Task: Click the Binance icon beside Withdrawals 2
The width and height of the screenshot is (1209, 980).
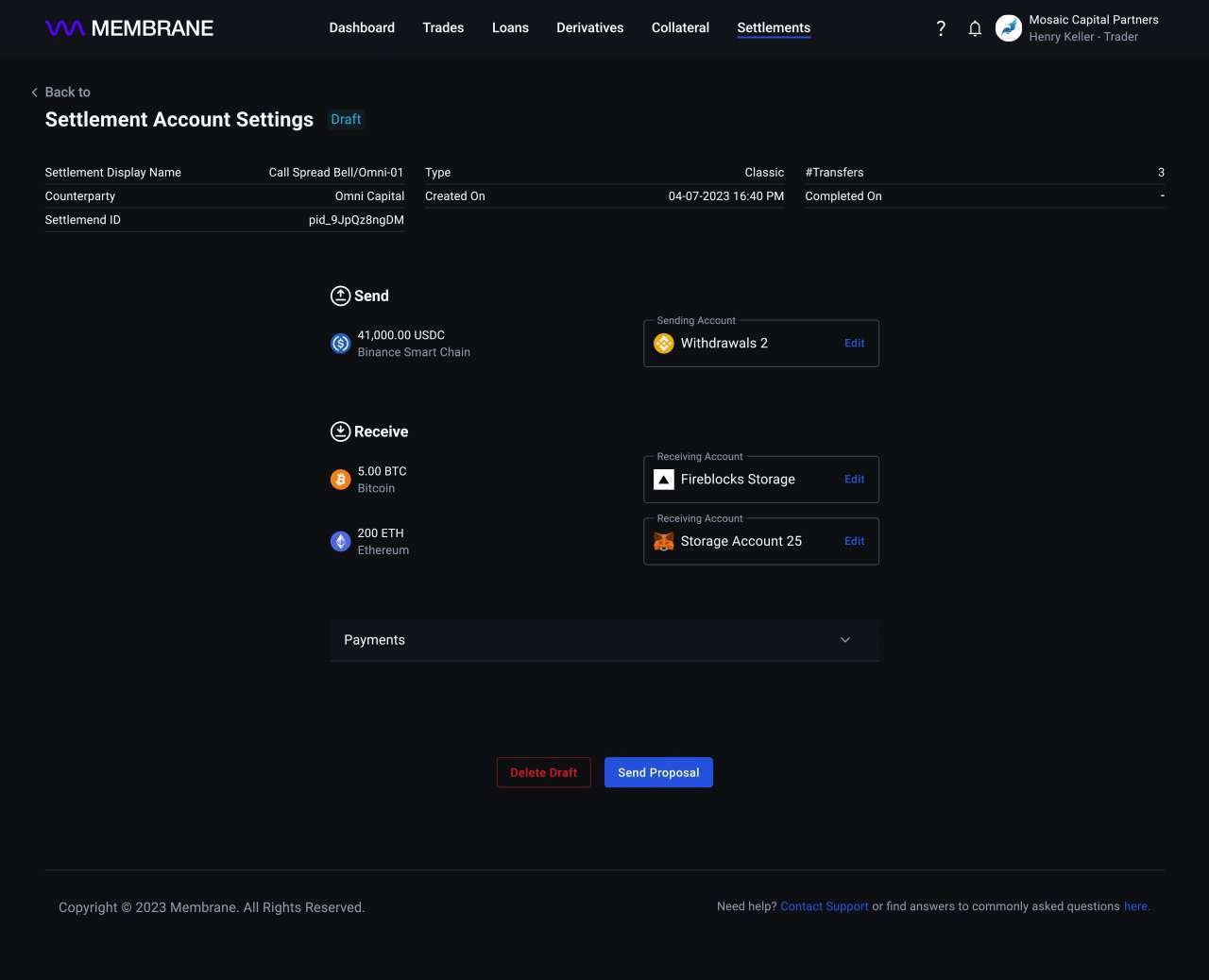Action: coord(664,344)
